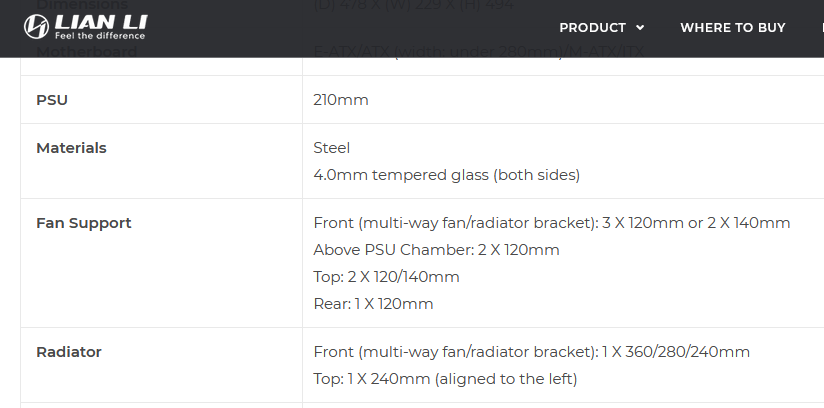Image resolution: width=824 pixels, height=408 pixels.
Task: Click the Top 1 X 240mm radiator line
Action: 445,379
